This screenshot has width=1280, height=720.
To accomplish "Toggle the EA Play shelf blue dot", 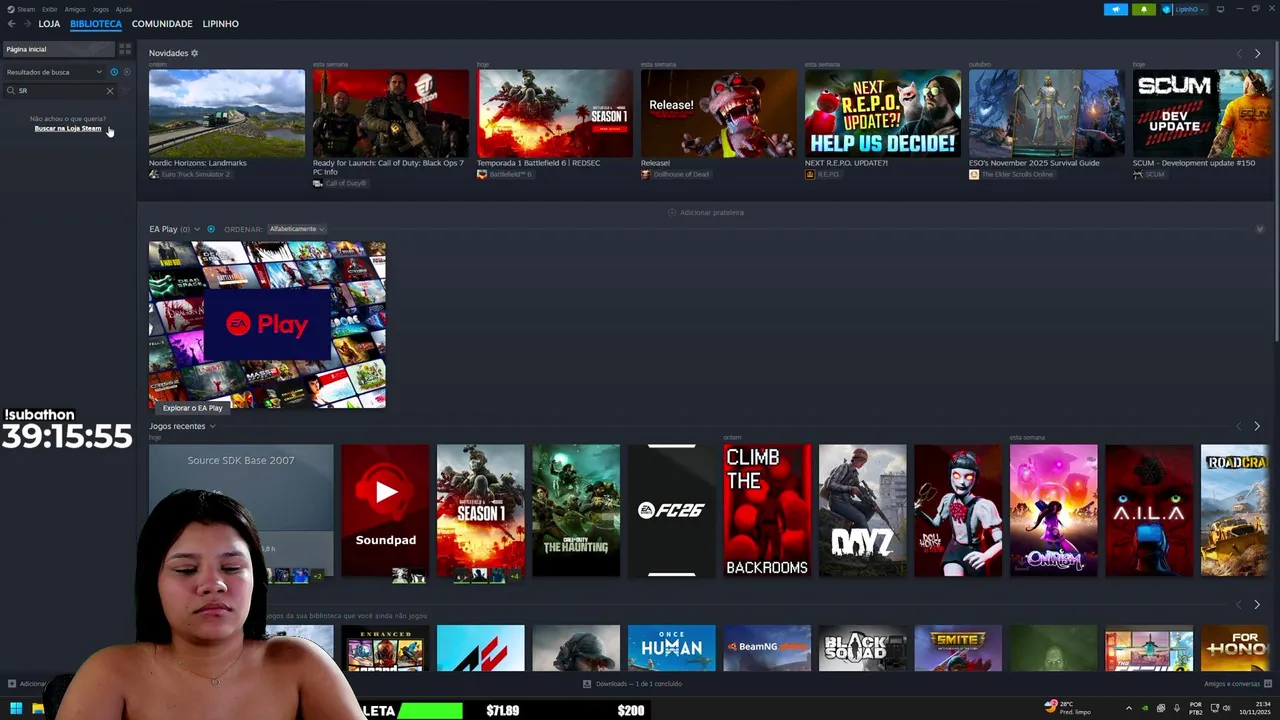I will [211, 229].
